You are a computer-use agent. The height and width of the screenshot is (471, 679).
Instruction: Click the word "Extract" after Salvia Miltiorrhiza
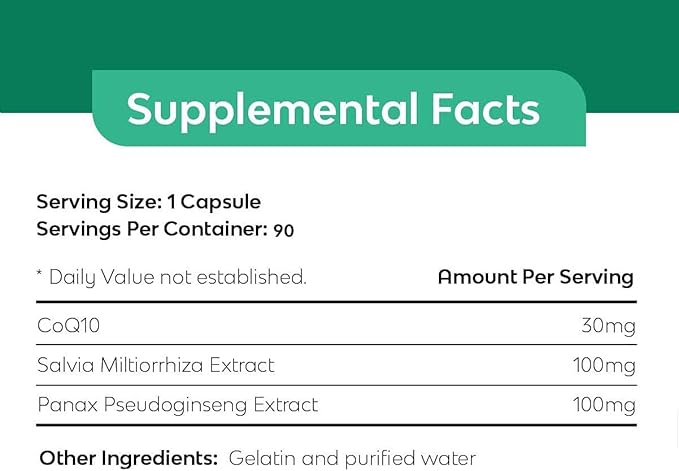(x=240, y=365)
